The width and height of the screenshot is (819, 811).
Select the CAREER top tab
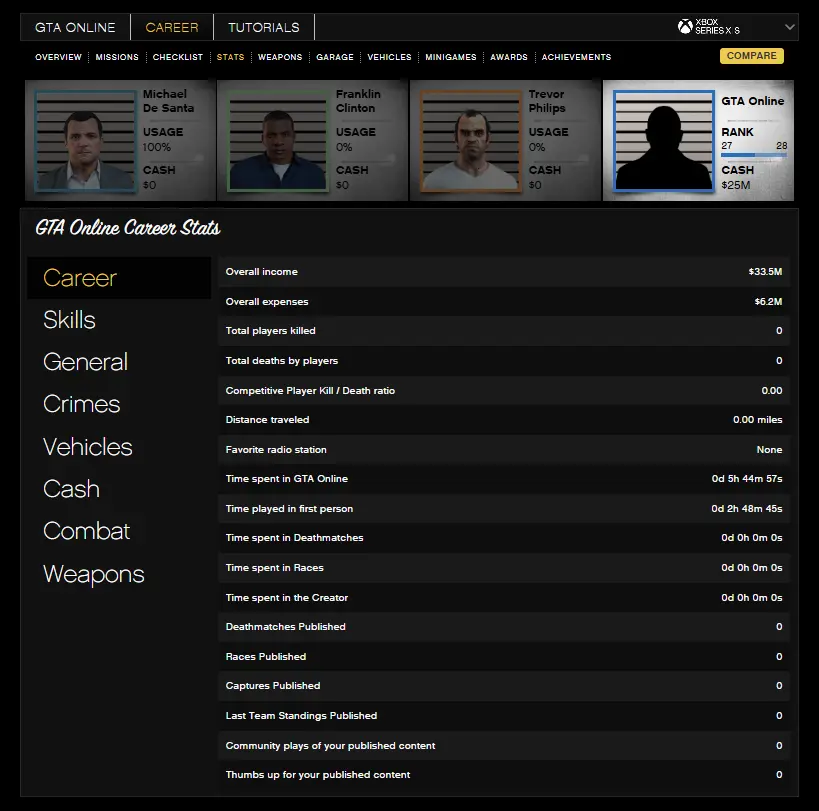pos(172,27)
